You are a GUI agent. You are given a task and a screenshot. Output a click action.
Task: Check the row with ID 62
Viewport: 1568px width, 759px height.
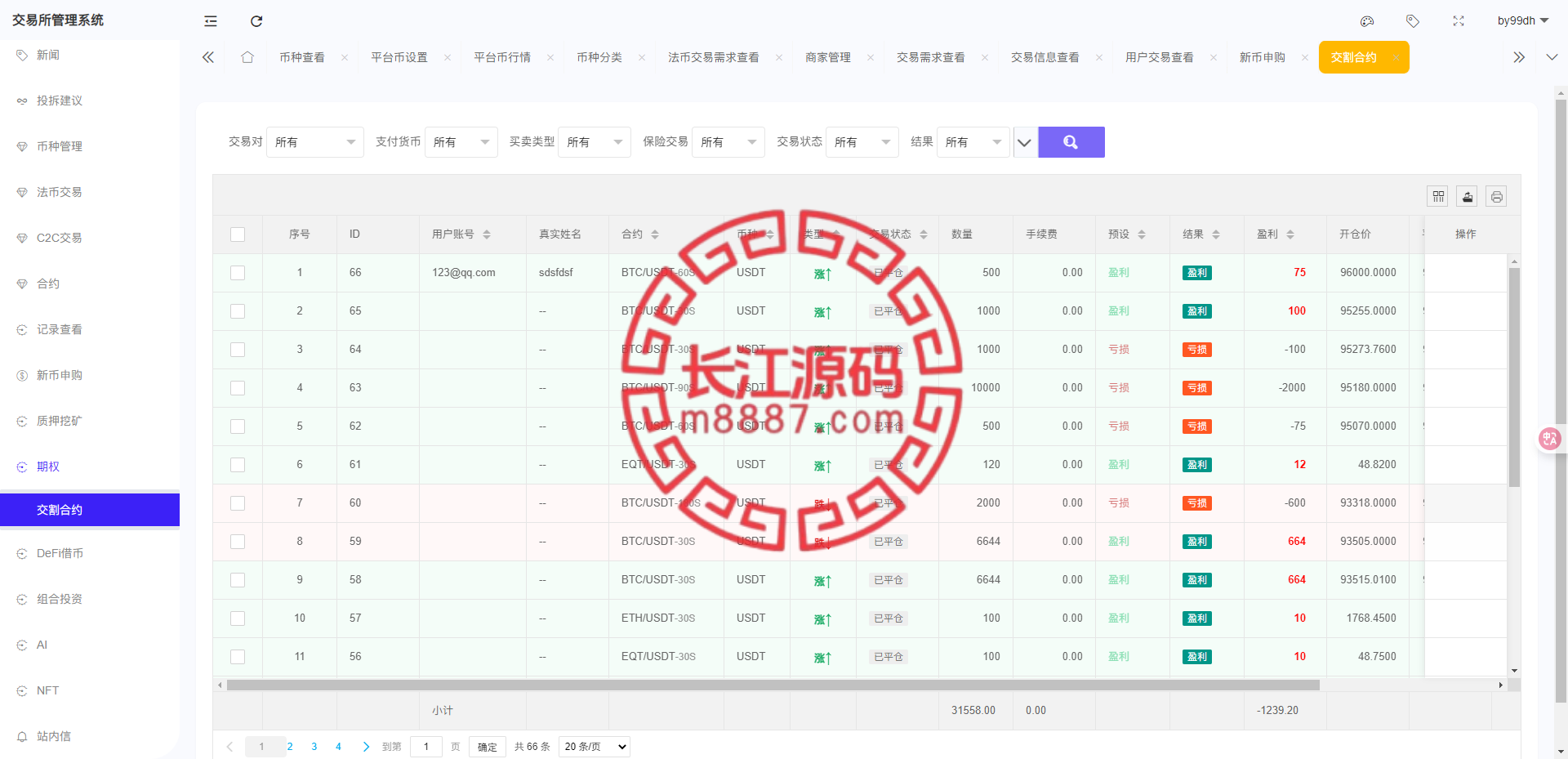coord(238,426)
